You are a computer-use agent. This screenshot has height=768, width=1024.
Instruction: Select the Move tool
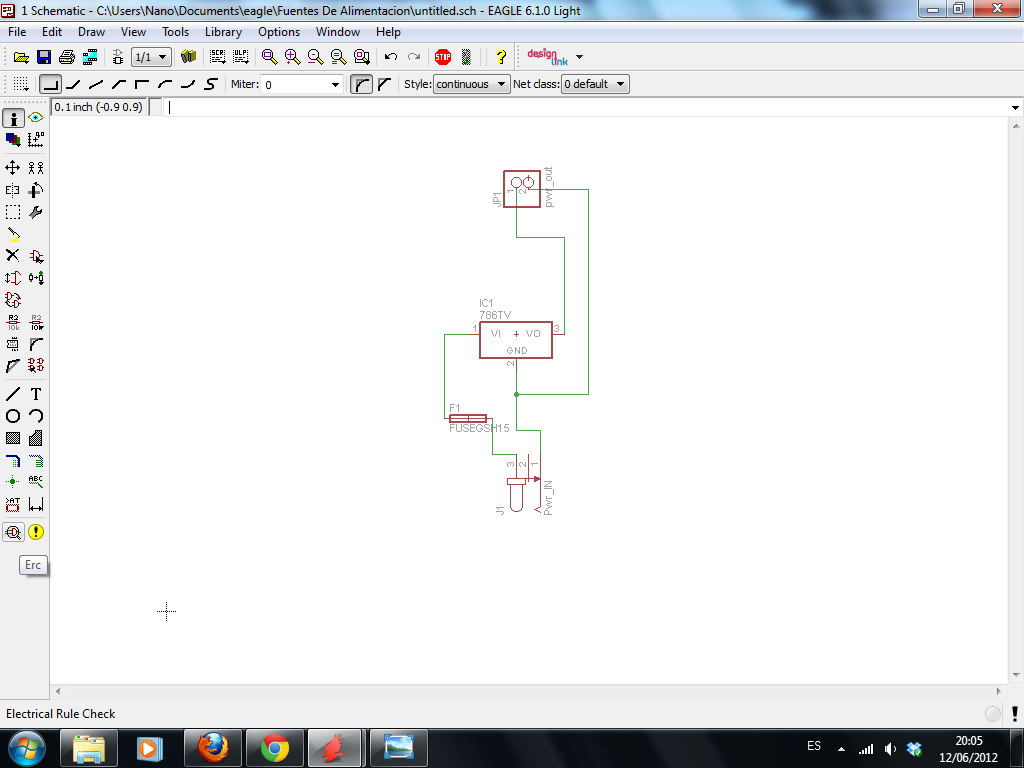[13, 168]
